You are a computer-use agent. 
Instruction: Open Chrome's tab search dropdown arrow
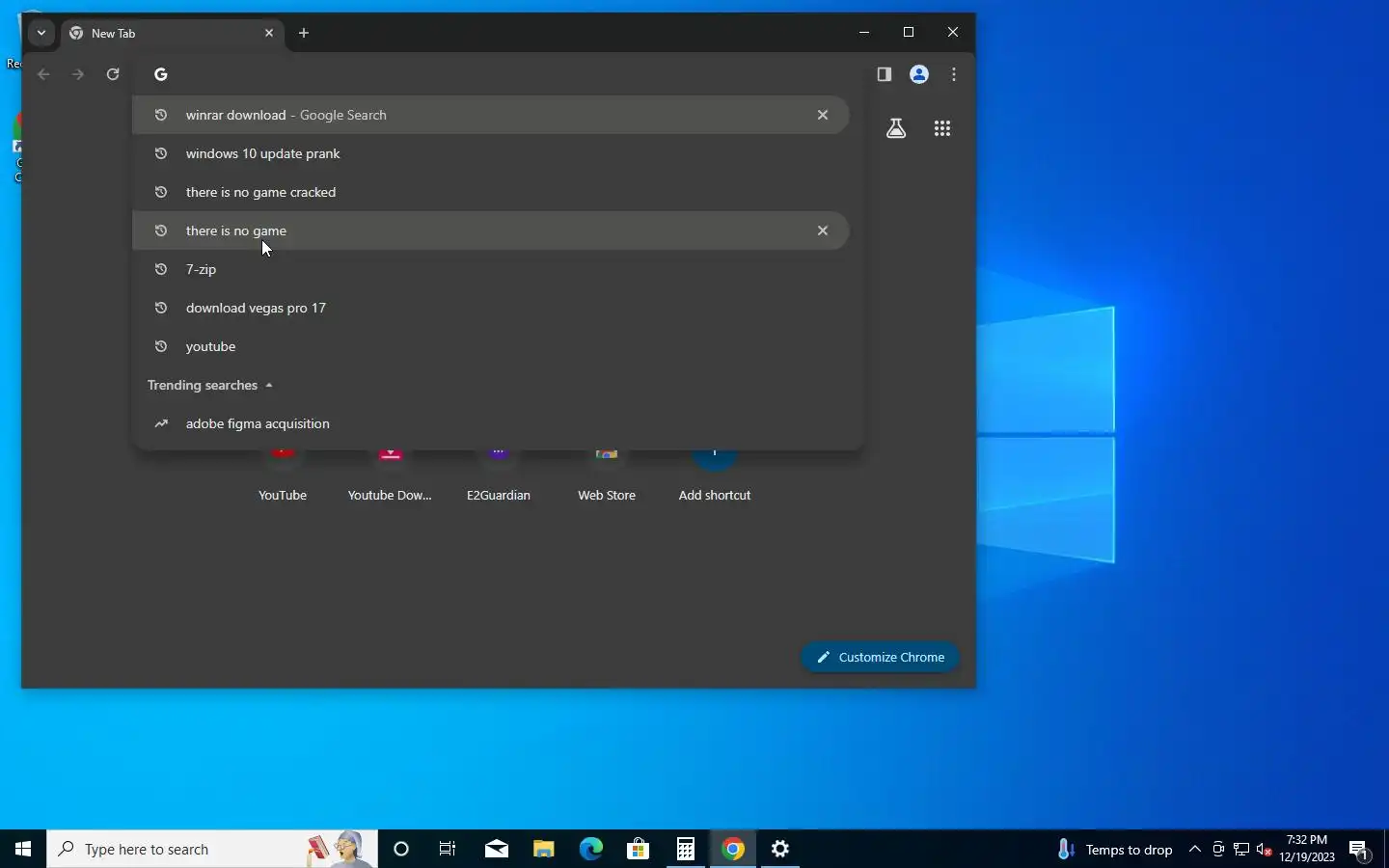click(41, 33)
